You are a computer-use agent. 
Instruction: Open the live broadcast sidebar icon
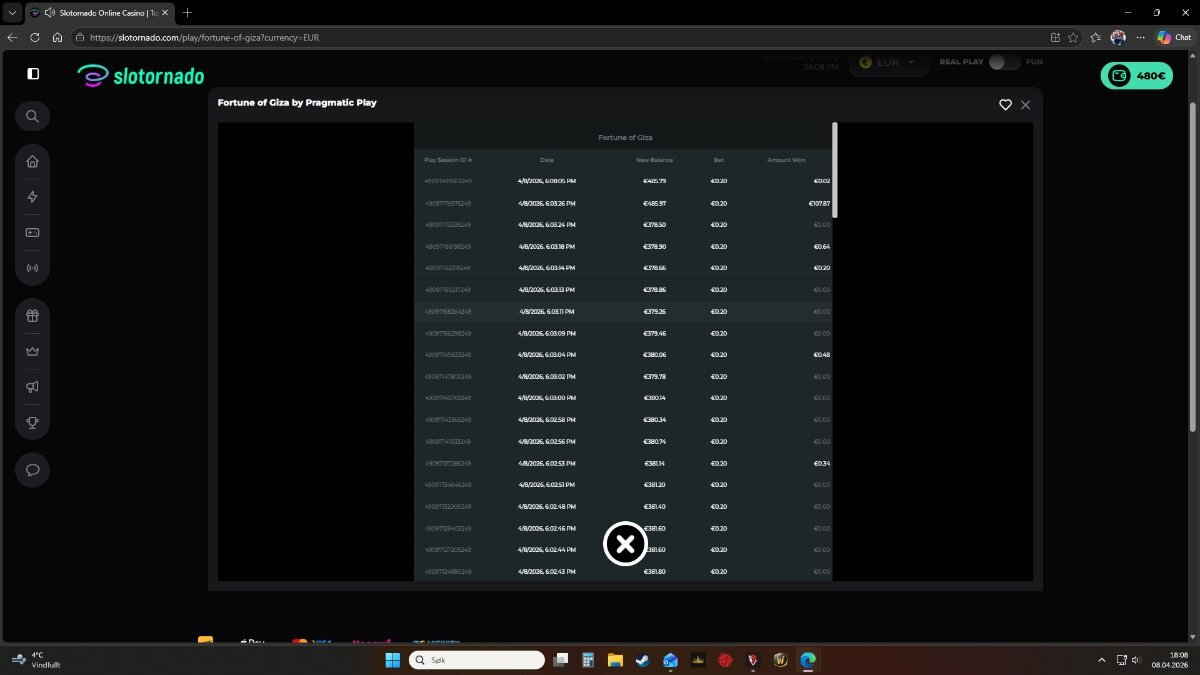tap(32, 268)
